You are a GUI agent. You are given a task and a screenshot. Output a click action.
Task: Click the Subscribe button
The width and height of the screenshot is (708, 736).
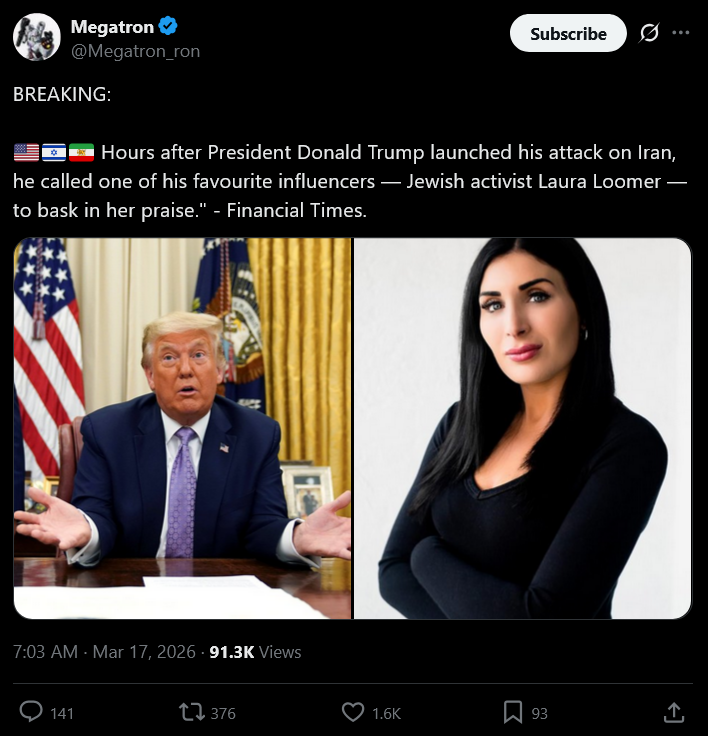pos(568,33)
